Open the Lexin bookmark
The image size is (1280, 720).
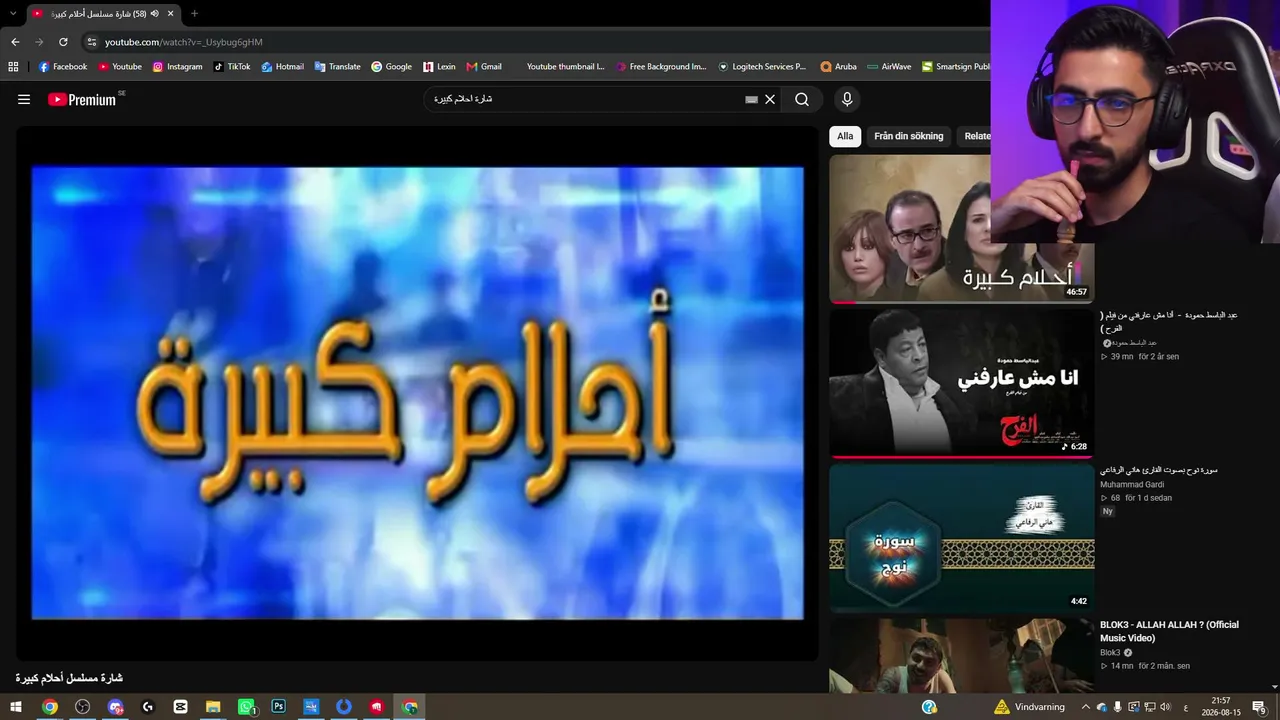tap(439, 67)
